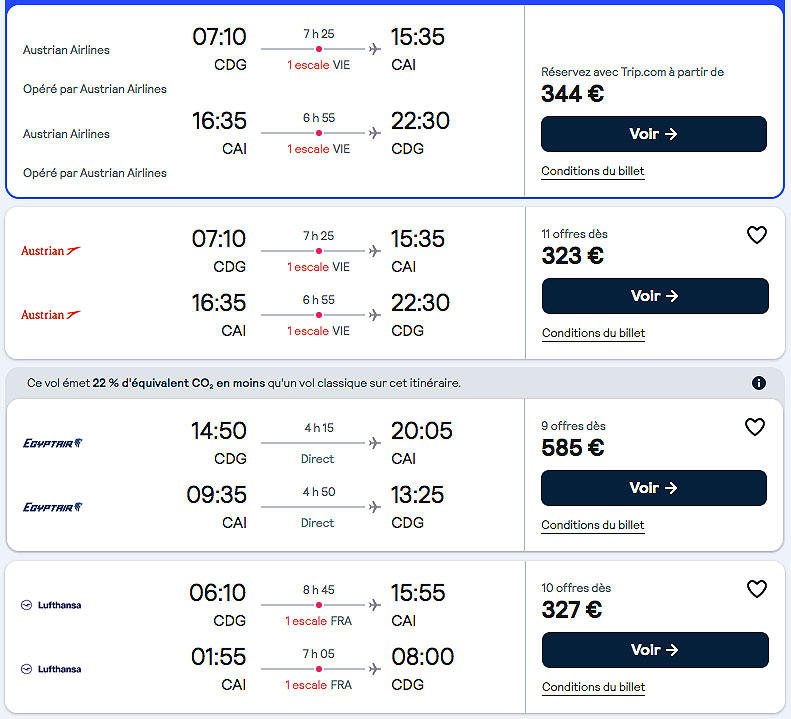Viewport: 791px width, 719px height.
Task: Click the Austrian logo on the return 16:35 flight
Action: coord(51,315)
